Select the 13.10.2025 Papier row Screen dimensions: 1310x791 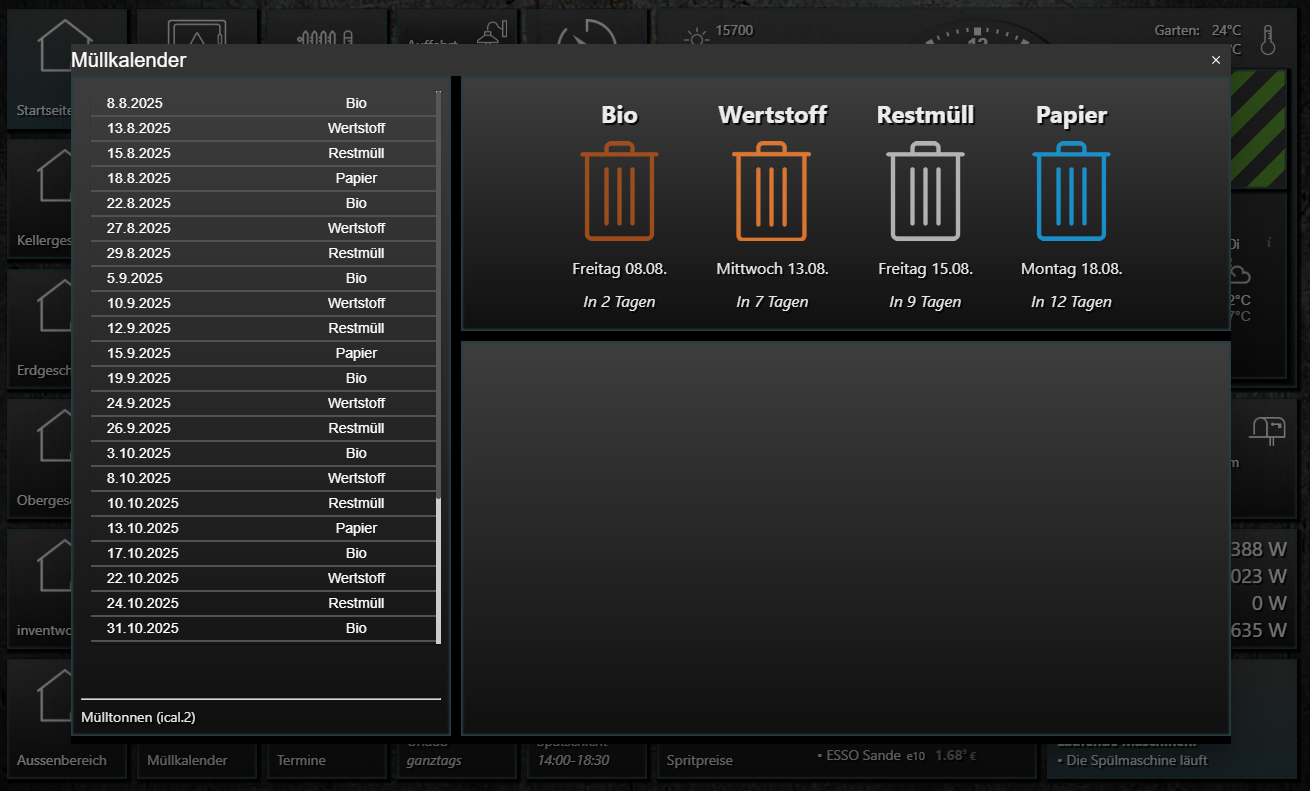click(264, 528)
